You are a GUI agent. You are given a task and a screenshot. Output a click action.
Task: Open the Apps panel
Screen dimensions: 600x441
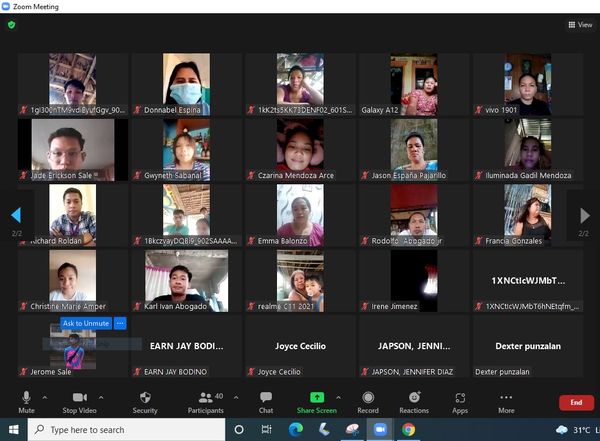[460, 401]
